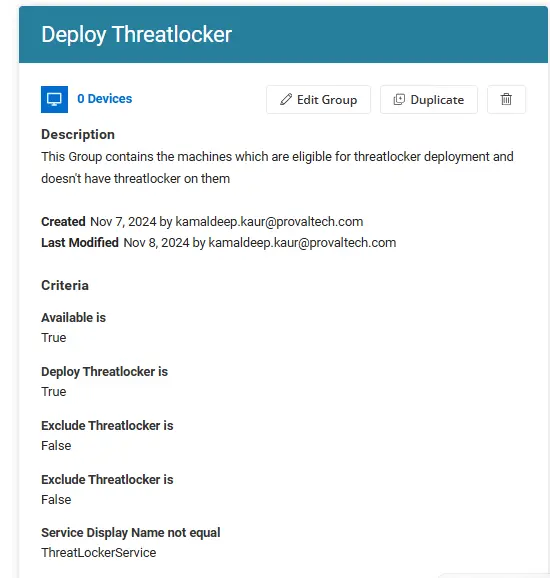550x578 pixels.
Task: Click the blue monitor devices icon
Action: tap(54, 99)
